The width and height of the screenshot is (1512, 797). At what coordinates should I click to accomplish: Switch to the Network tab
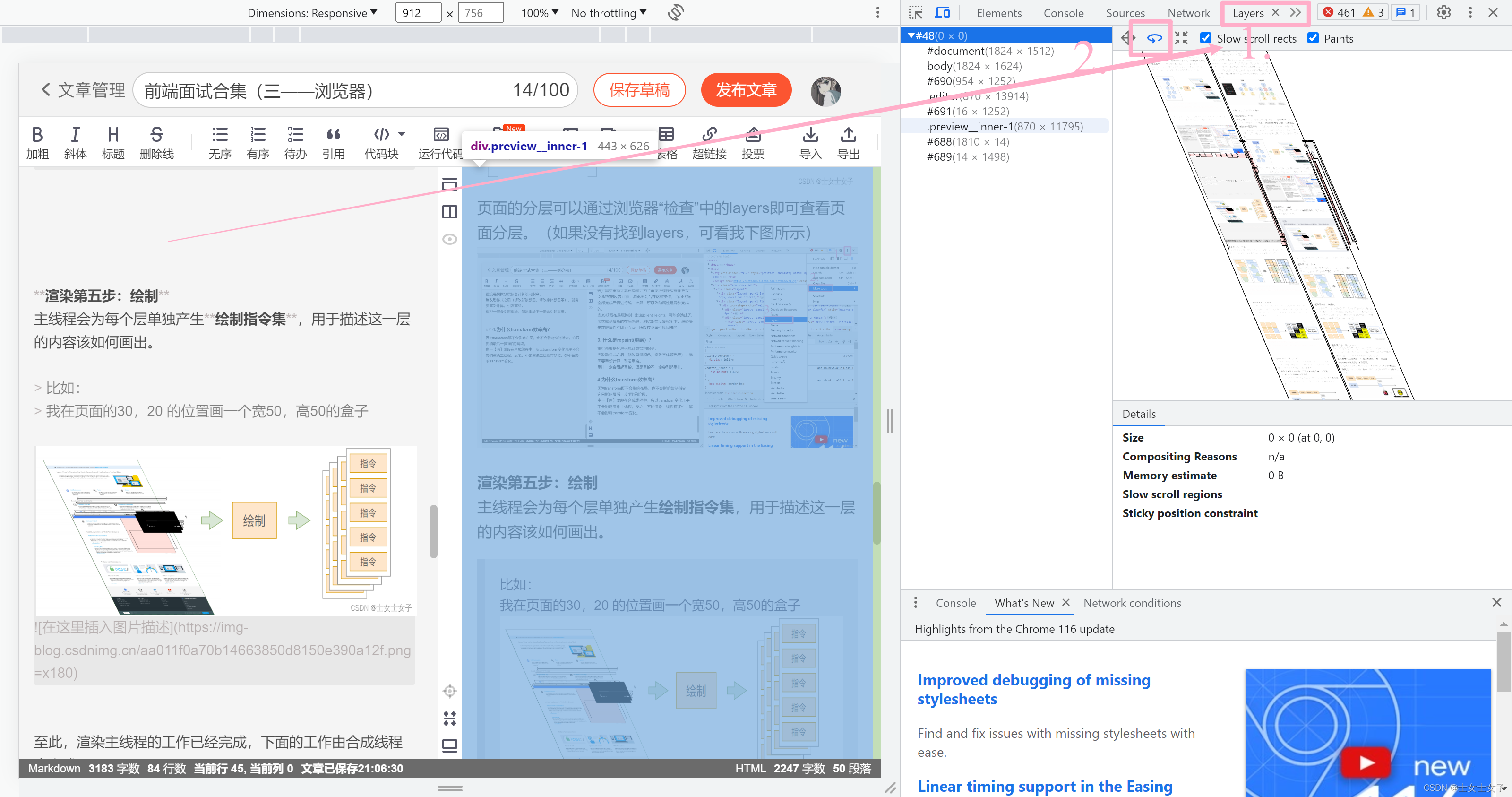[x=1188, y=13]
